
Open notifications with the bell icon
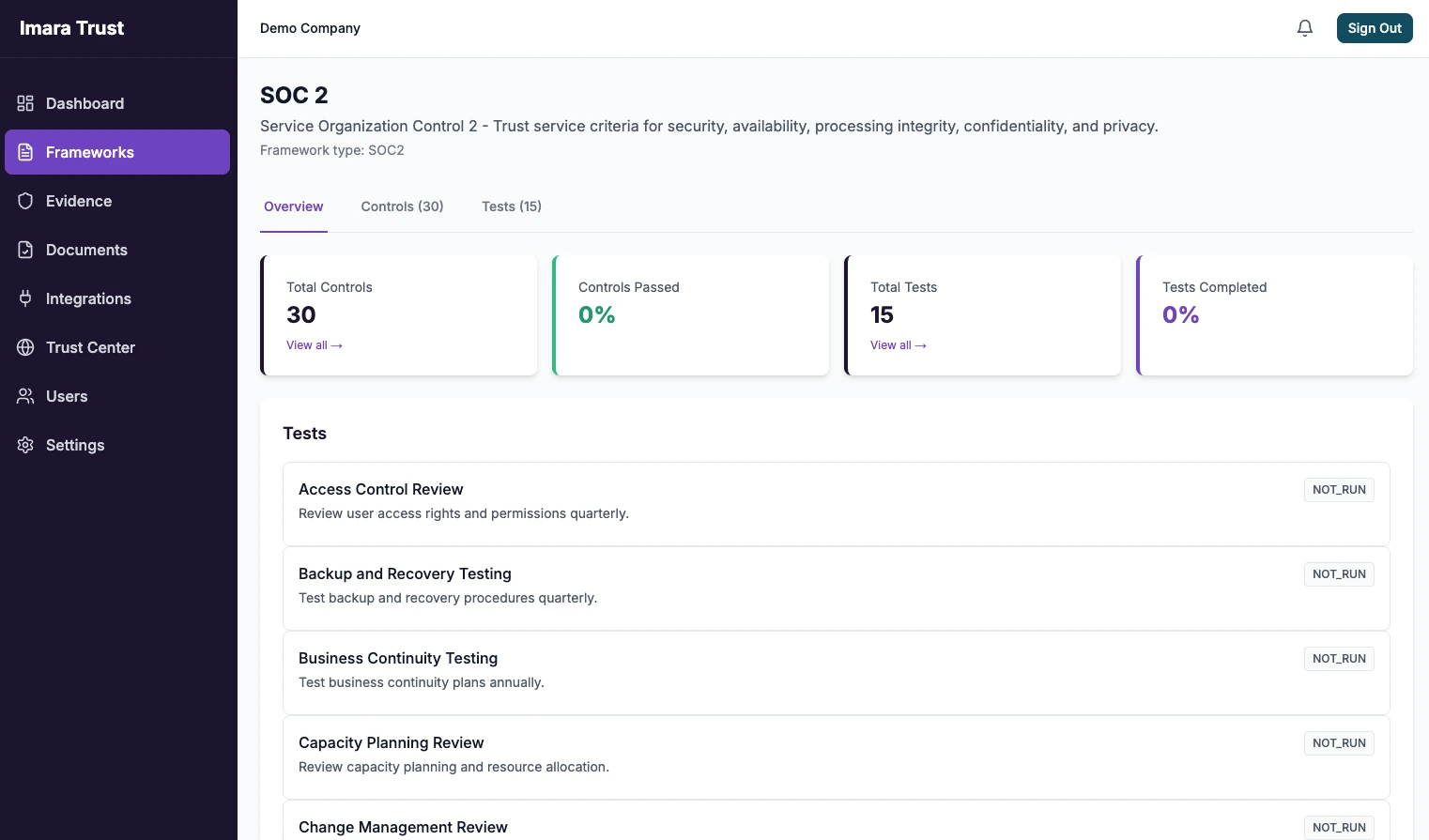point(1304,28)
